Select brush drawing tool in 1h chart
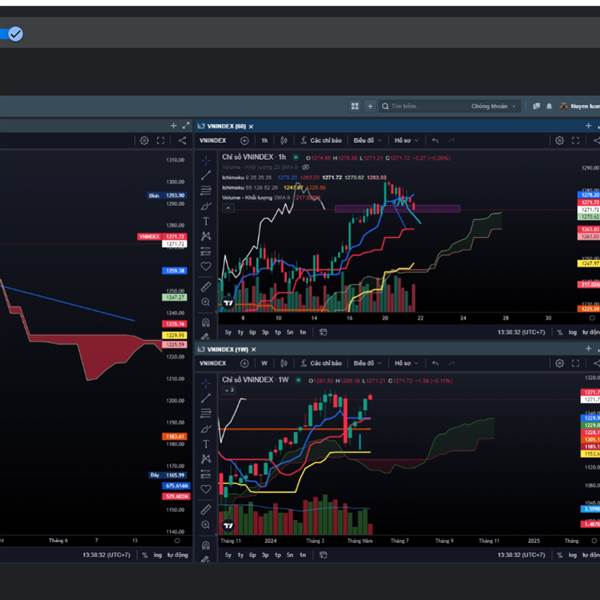Image resolution: width=600 pixels, height=600 pixels. pos(206,206)
